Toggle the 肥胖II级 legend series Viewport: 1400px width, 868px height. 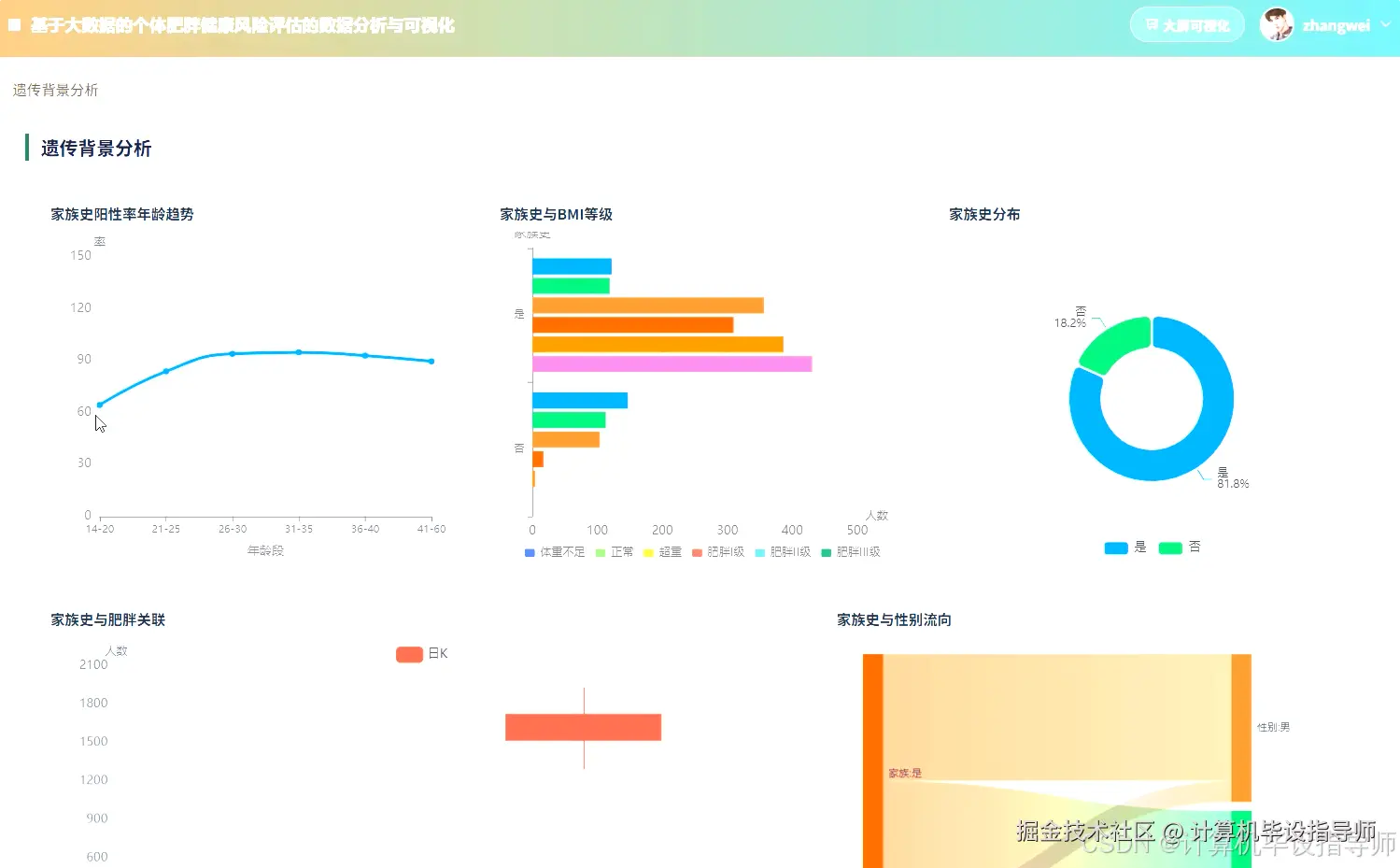pos(783,552)
